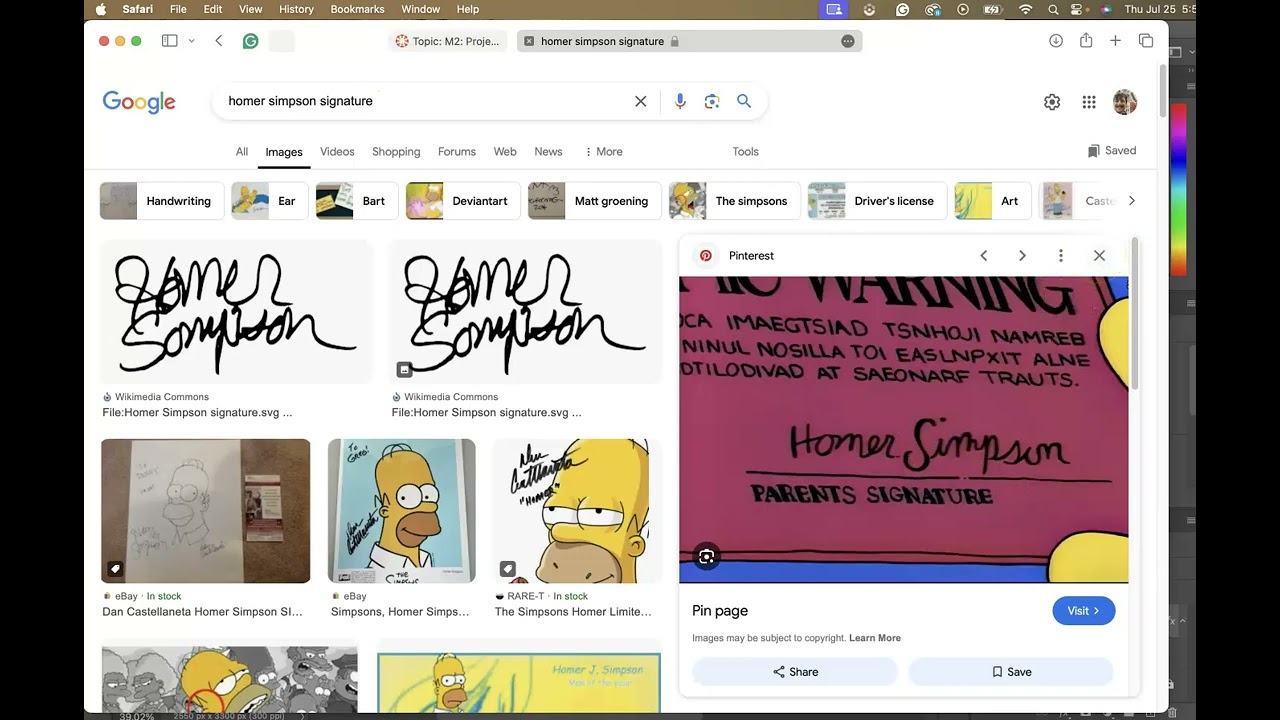The width and height of the screenshot is (1280, 720).
Task: Open the three-dot menu in the Pinterest preview
Action: (1061, 256)
